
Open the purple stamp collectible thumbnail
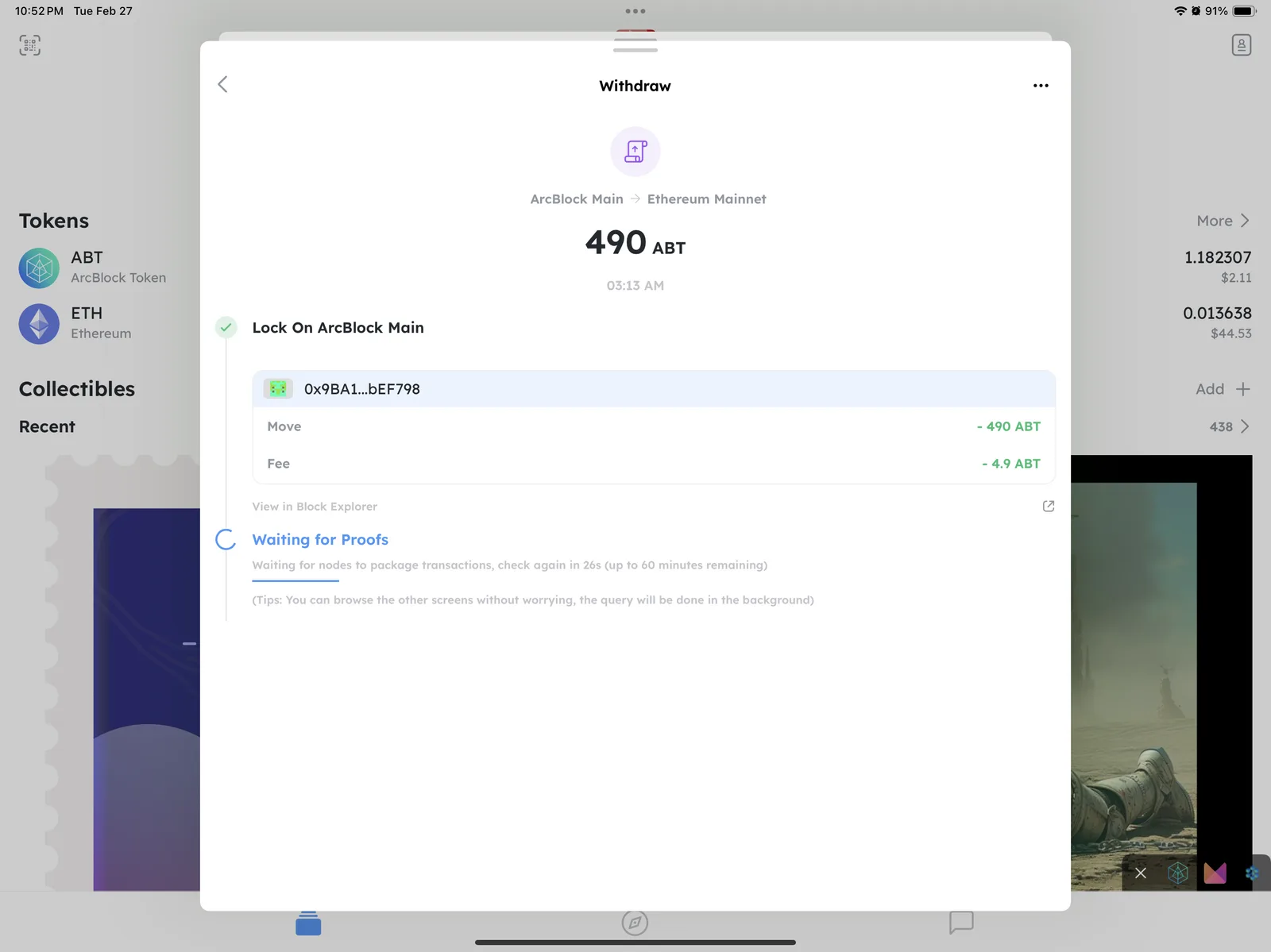[123, 673]
